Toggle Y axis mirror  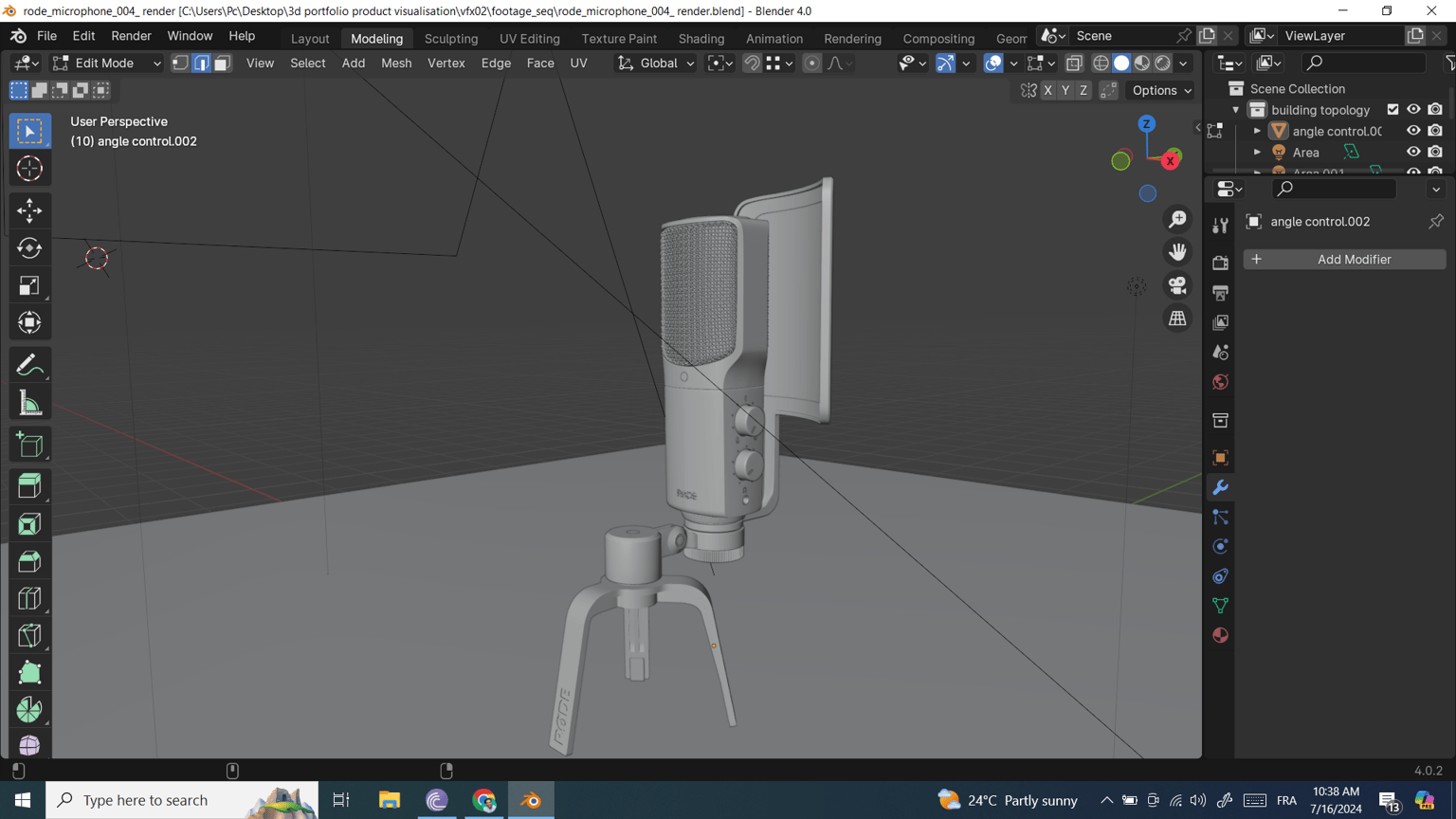click(x=1065, y=90)
